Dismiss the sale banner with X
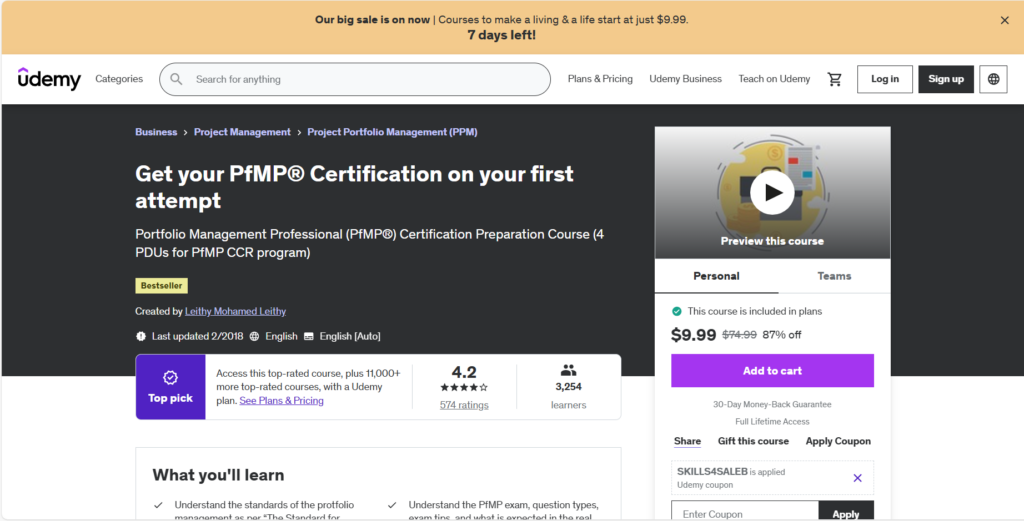The height and width of the screenshot is (521, 1024). click(1004, 20)
